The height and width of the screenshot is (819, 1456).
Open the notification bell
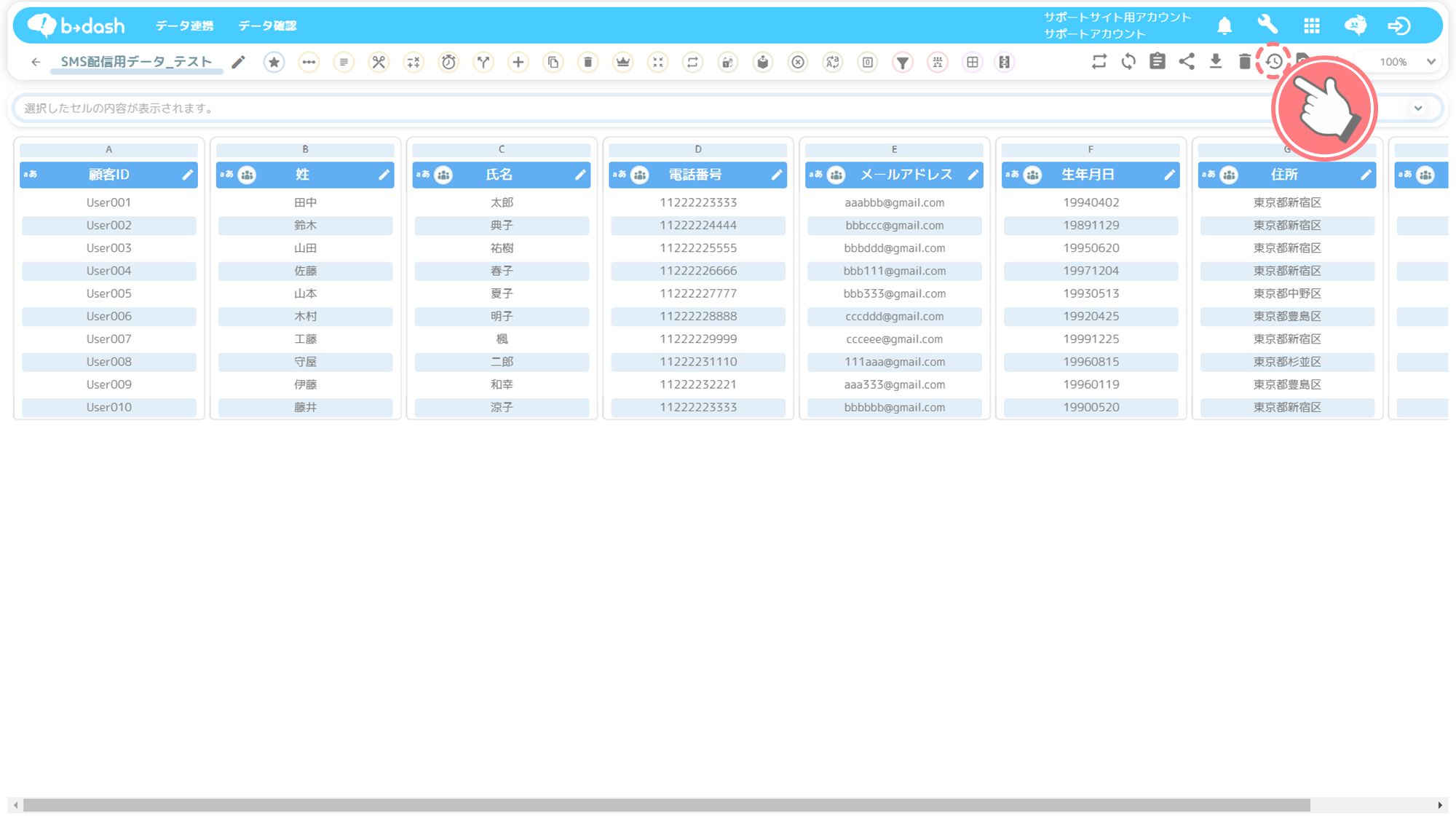coord(1224,26)
